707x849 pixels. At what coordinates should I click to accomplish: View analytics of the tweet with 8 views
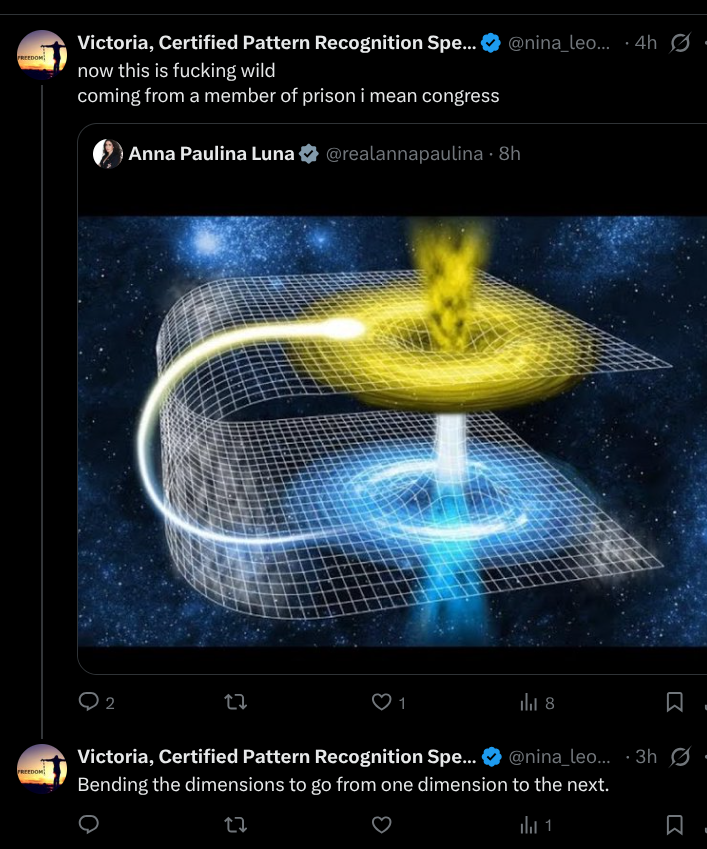[528, 702]
